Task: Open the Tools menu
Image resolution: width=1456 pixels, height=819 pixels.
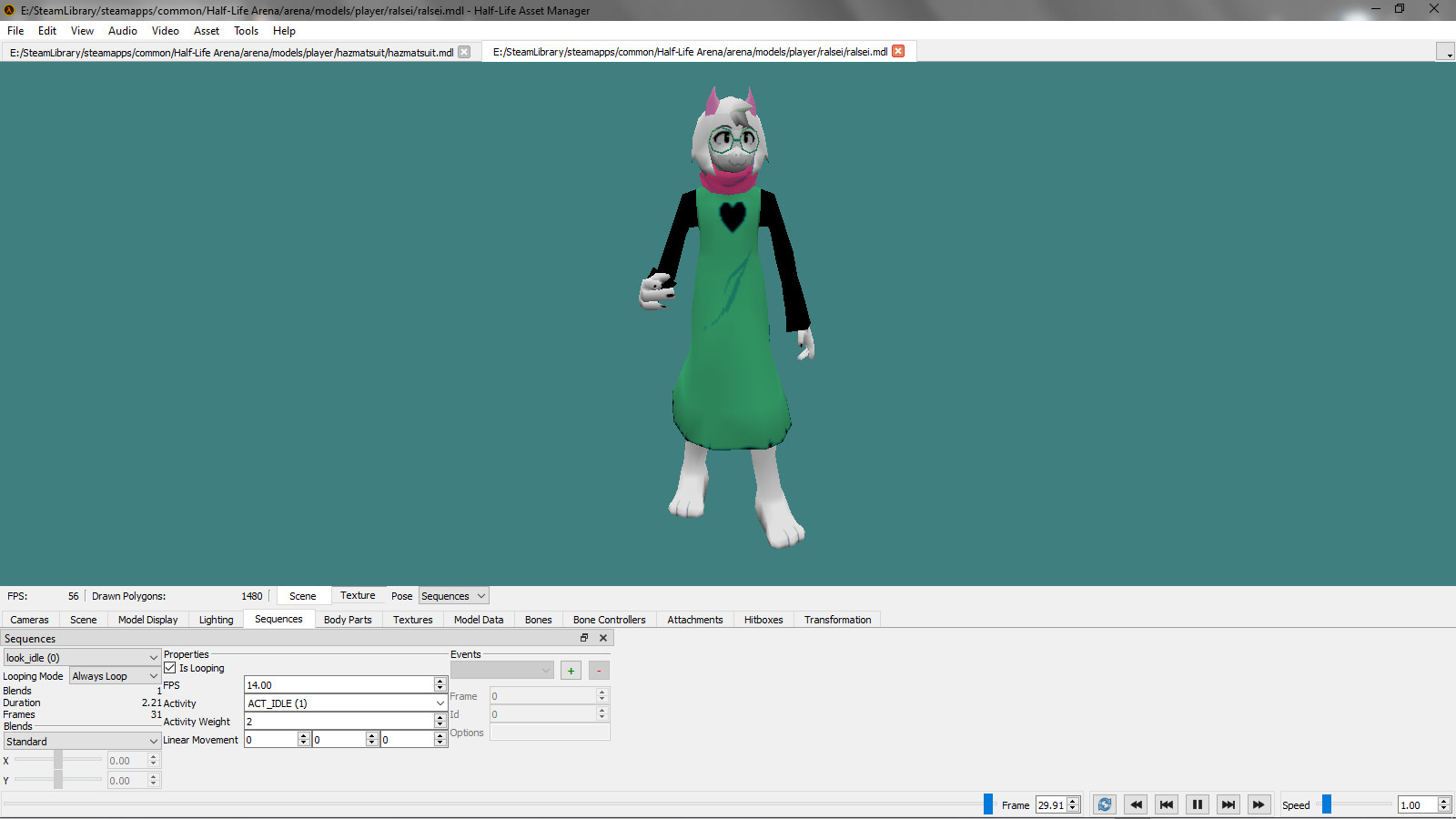Action: point(246,31)
